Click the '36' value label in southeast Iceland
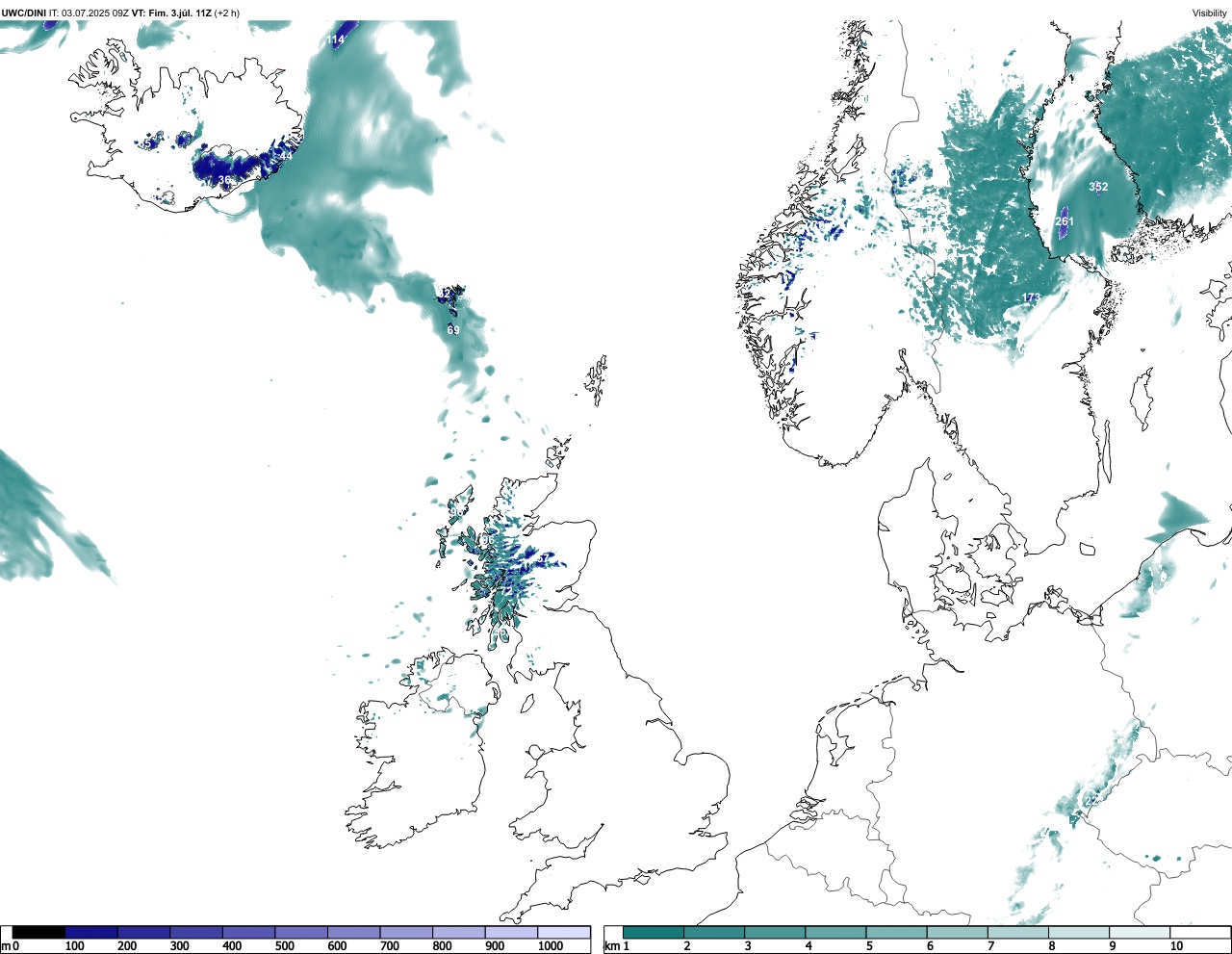Image resolution: width=1232 pixels, height=954 pixels. (x=224, y=180)
